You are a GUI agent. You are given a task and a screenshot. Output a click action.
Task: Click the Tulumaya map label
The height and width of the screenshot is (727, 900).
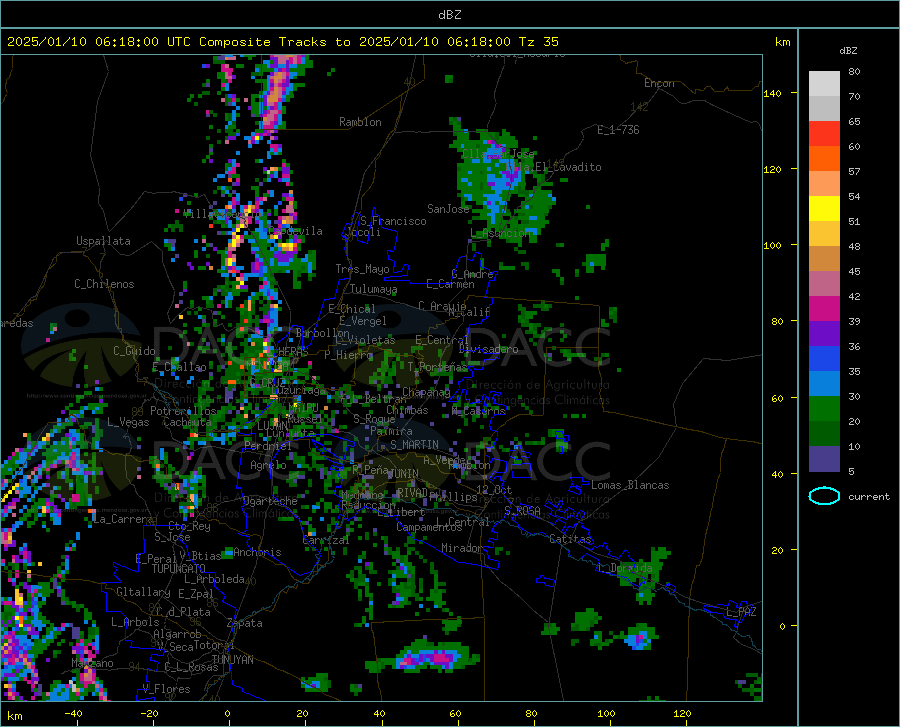373,289
